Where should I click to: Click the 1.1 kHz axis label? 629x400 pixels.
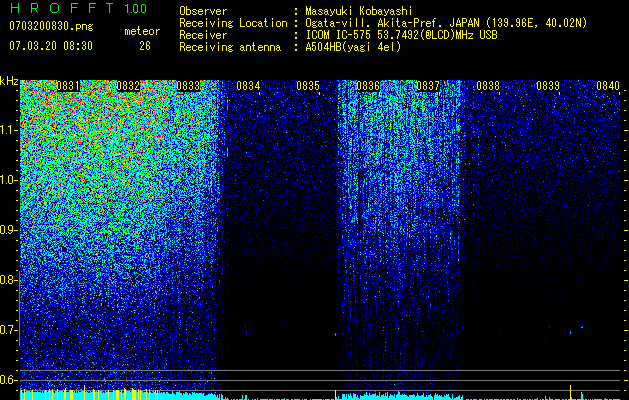point(9,130)
